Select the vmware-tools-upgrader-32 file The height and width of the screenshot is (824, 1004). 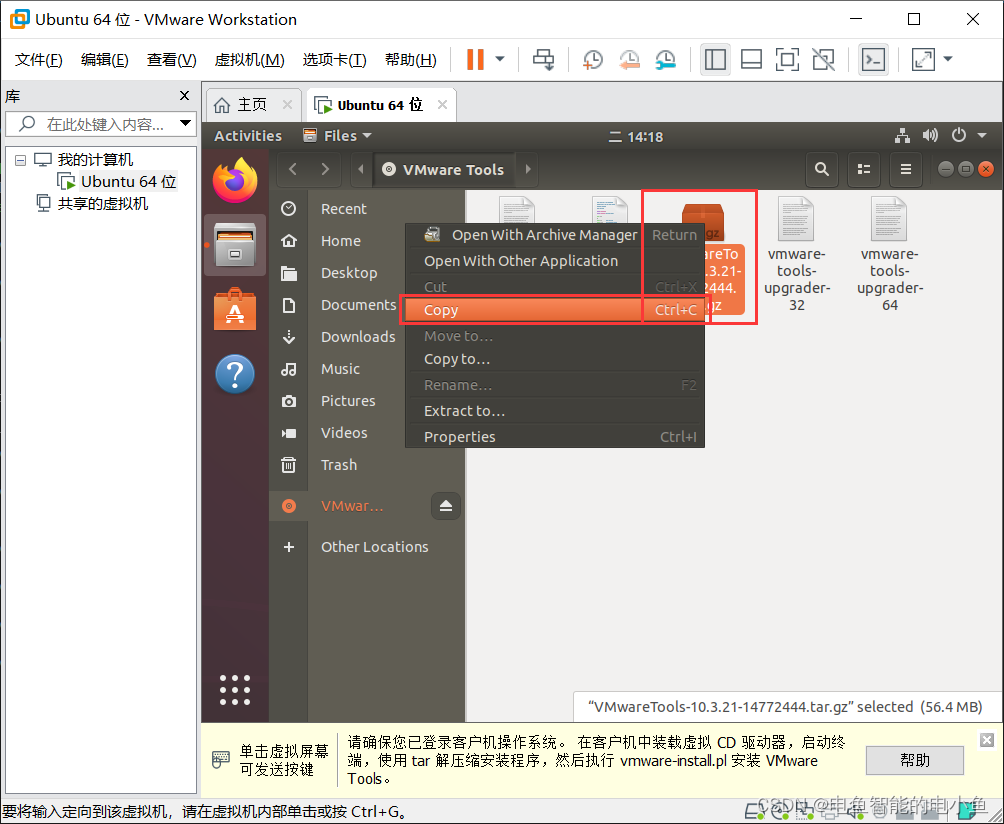point(797,255)
